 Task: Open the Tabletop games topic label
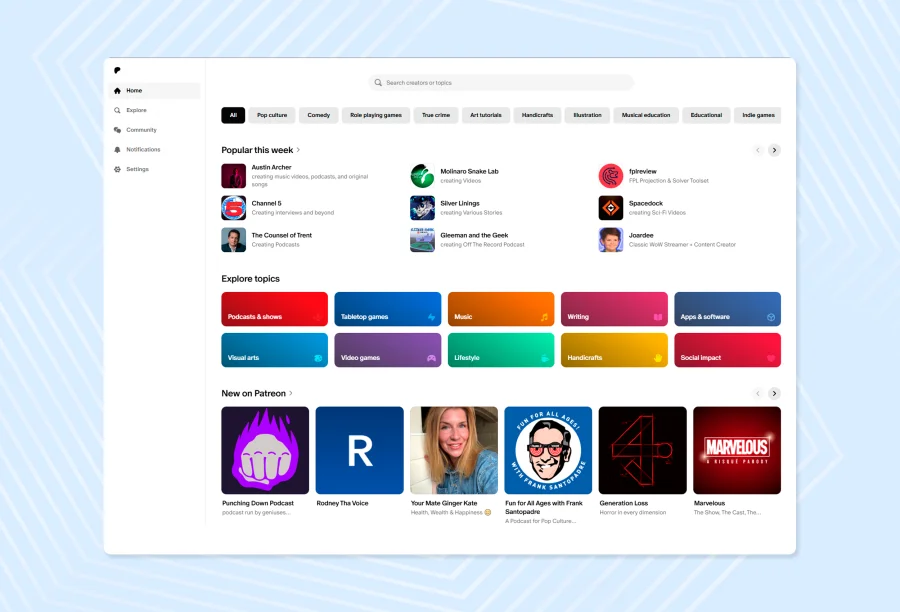(364, 317)
